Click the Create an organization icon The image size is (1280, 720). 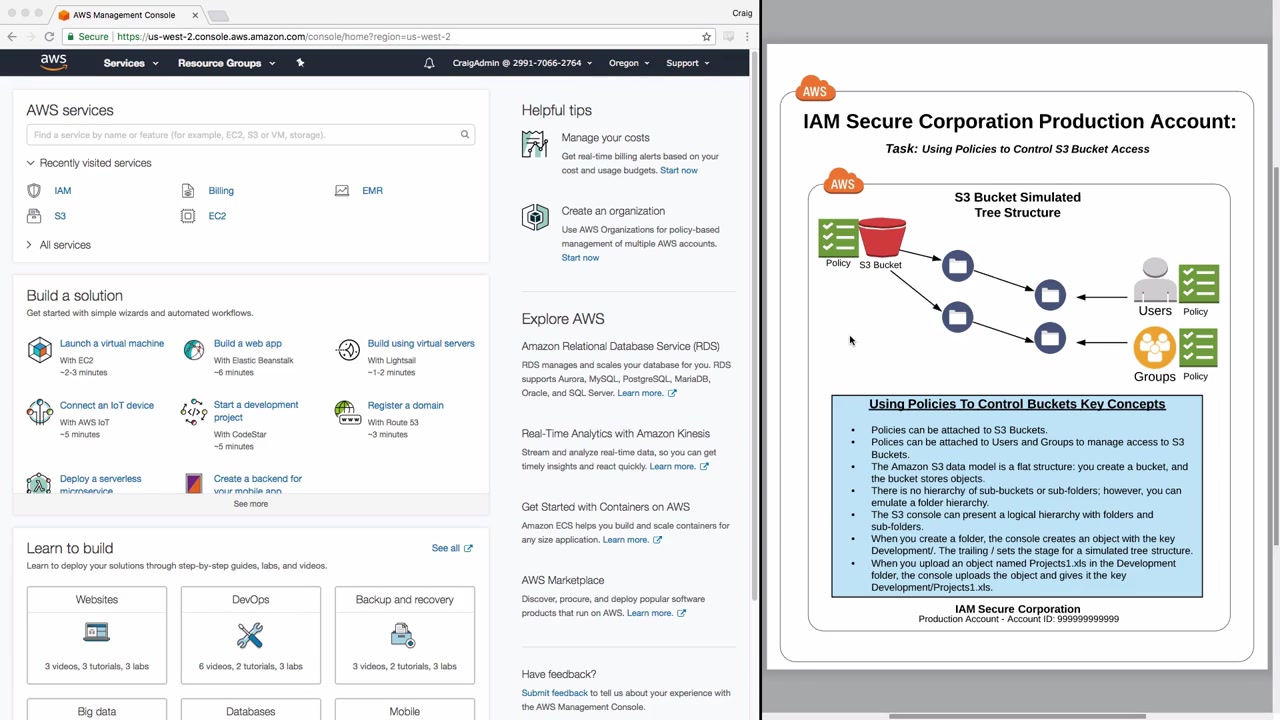click(x=535, y=217)
